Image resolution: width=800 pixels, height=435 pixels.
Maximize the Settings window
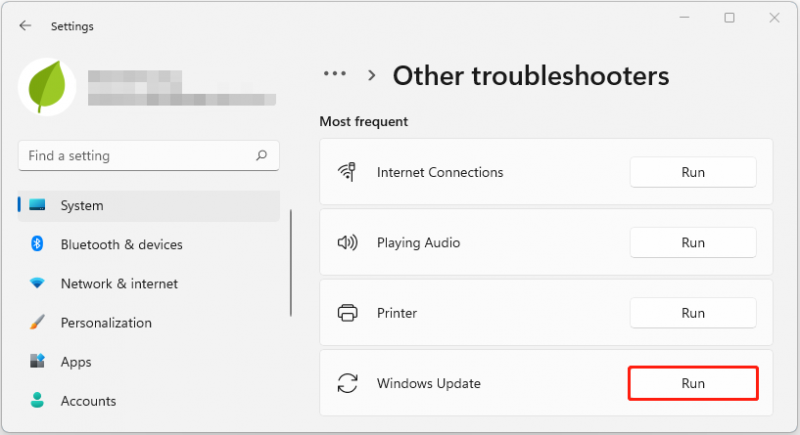coord(730,18)
